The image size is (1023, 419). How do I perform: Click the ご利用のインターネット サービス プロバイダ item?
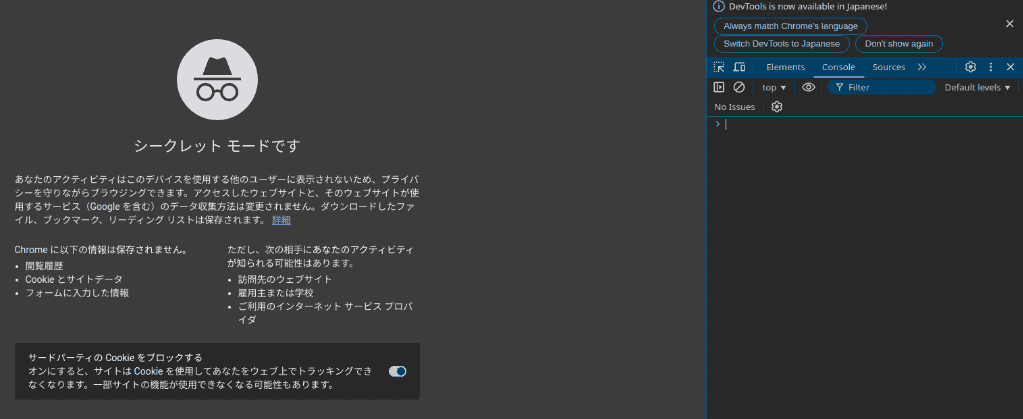click(326, 313)
